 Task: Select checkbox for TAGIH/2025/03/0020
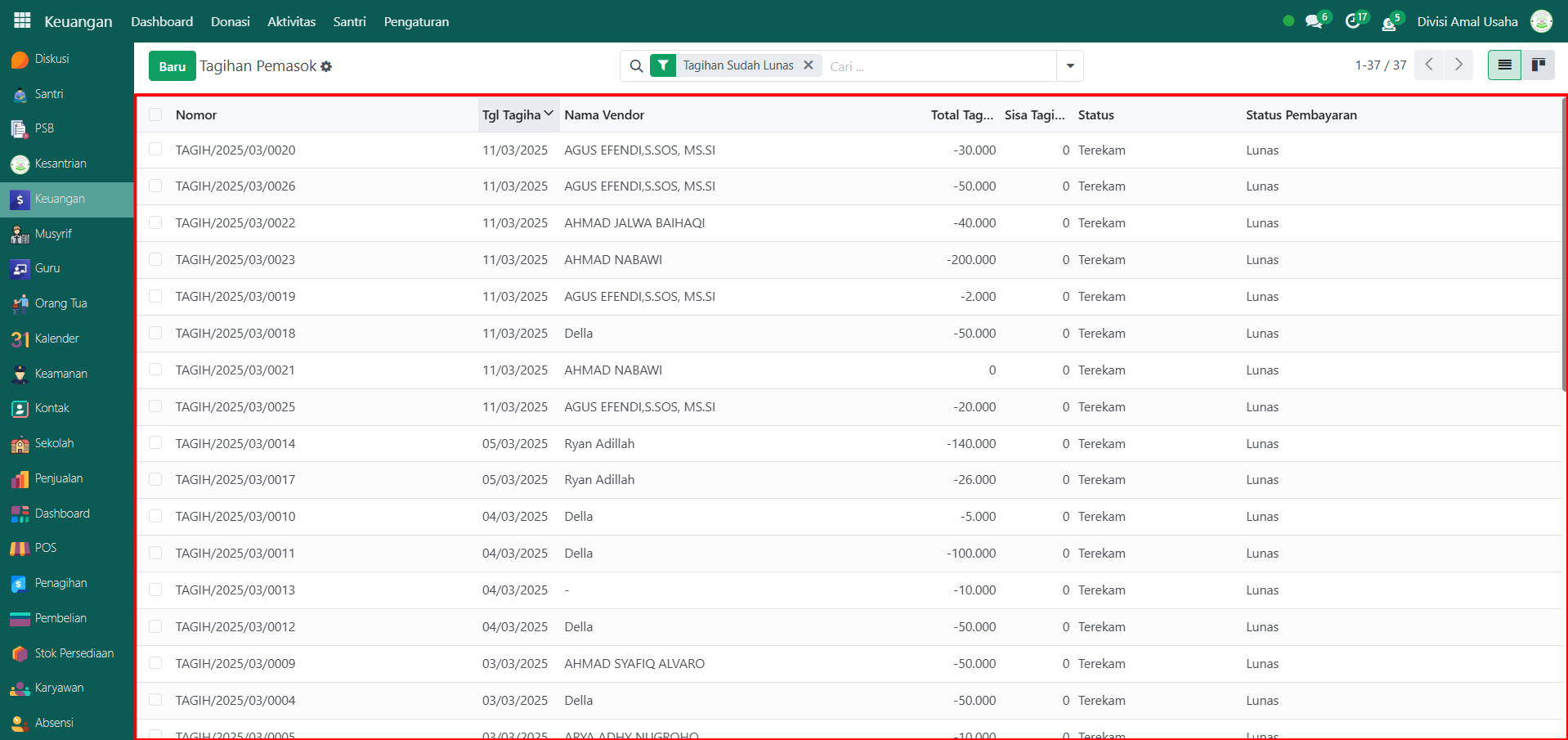(155, 150)
